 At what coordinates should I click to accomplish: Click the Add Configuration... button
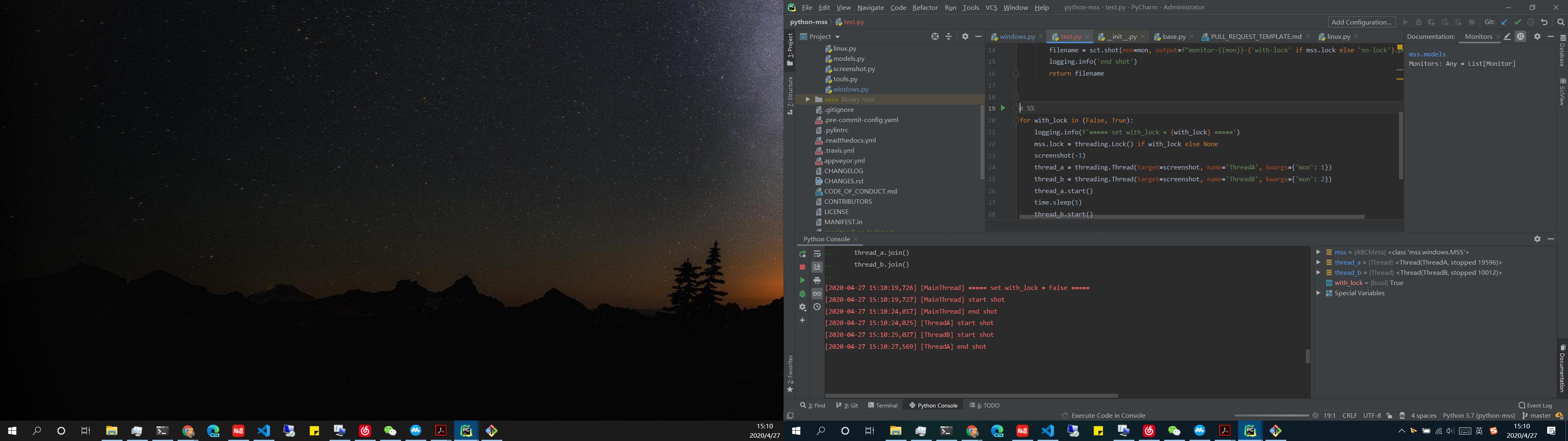click(1361, 22)
